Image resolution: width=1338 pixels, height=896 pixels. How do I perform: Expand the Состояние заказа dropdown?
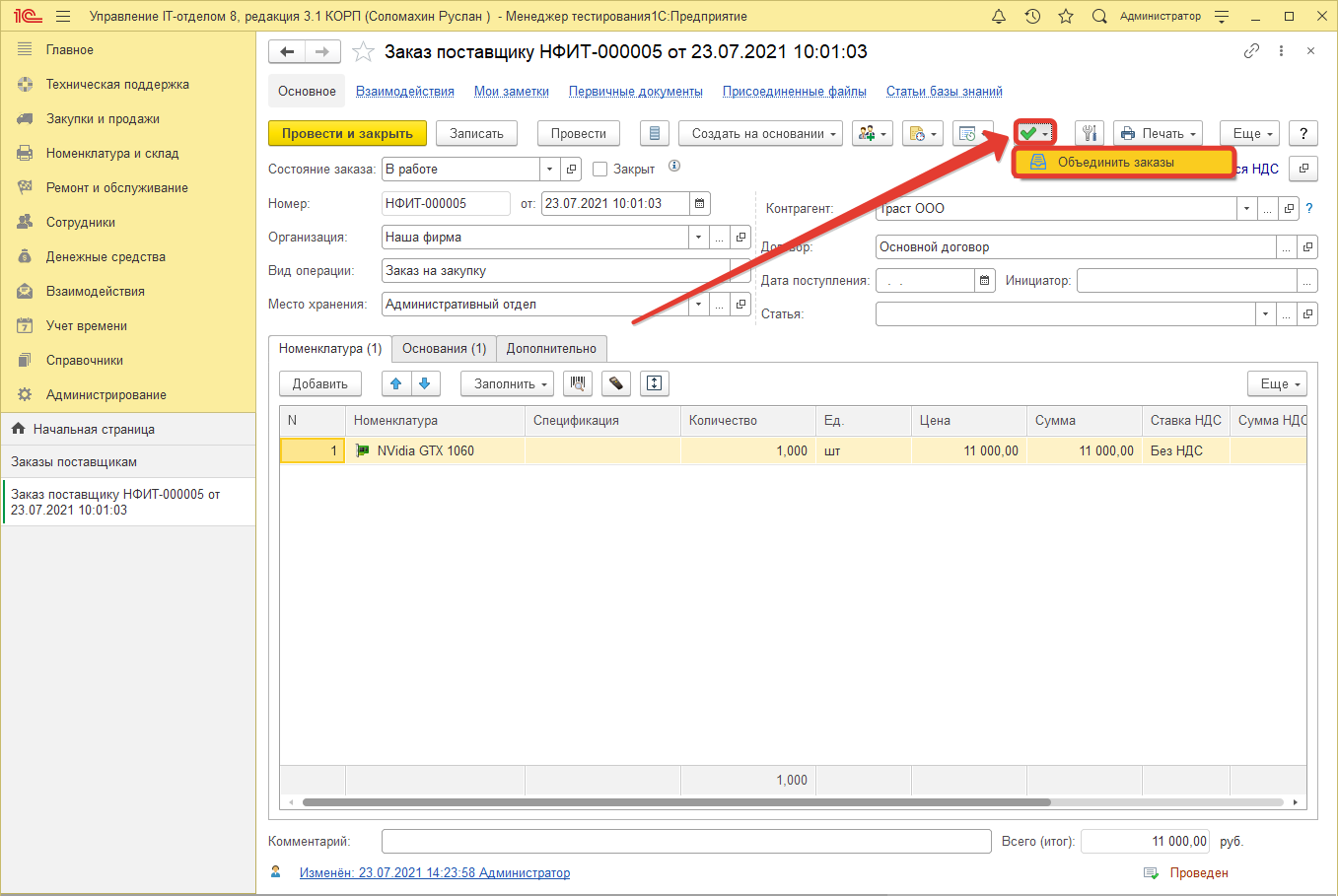(x=550, y=170)
